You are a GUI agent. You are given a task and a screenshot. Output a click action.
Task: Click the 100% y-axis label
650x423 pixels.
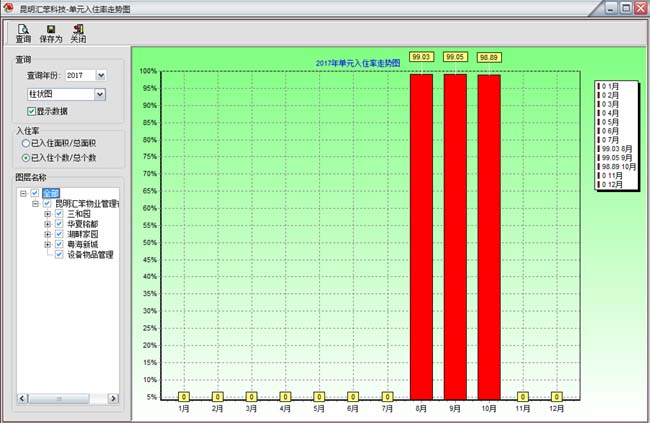148,71
